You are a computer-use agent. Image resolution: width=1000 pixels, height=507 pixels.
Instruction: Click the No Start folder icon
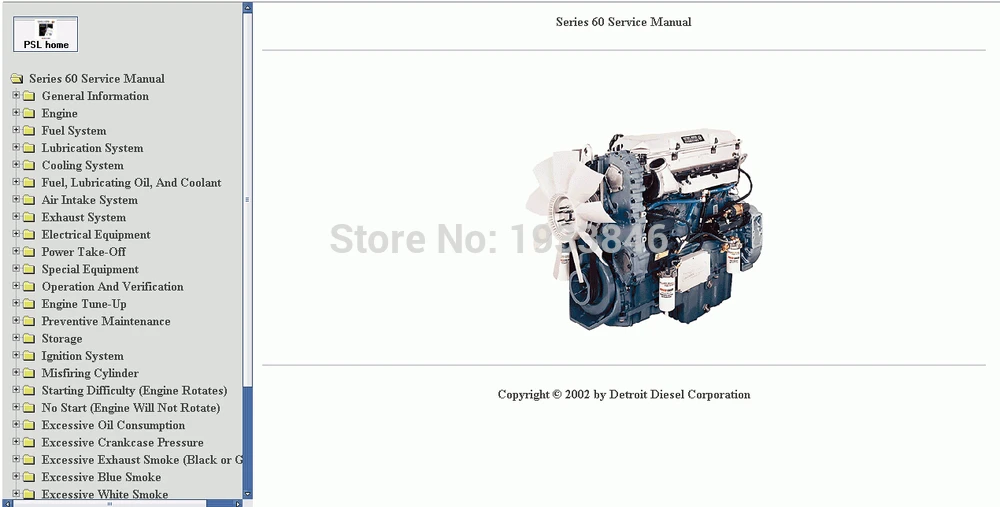click(x=29, y=408)
